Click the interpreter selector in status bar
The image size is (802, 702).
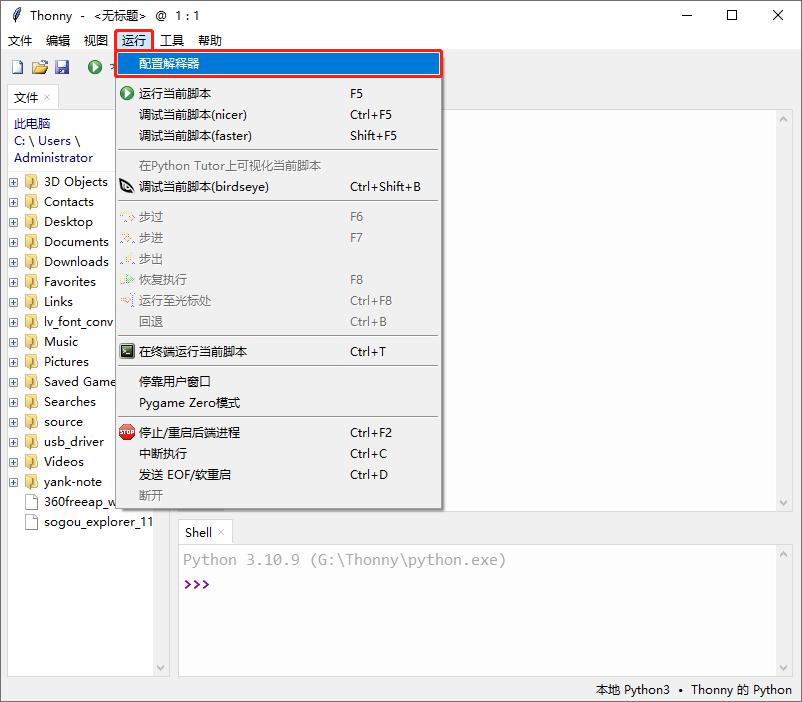pyautogui.click(x=693, y=690)
